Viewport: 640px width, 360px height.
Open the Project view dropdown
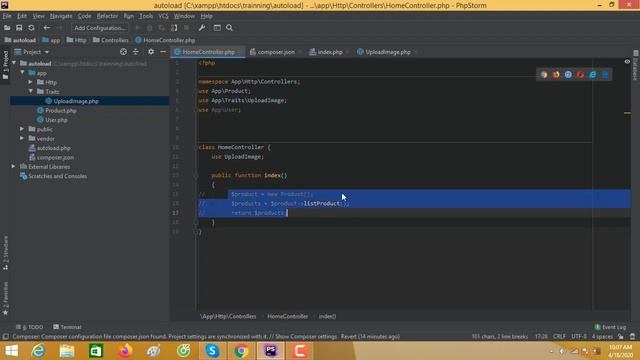[x=32, y=52]
